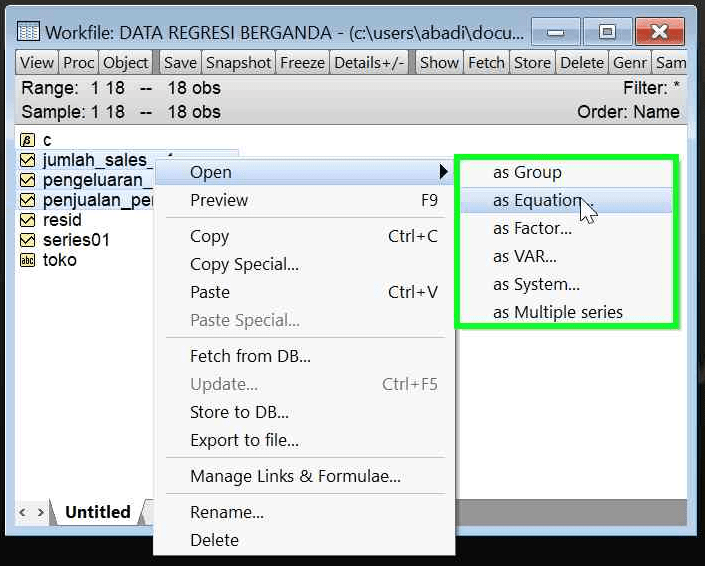Screen dimensions: 705x566
Task: Click the series icon beside pengeluaran
Action: pyautogui.click(x=27, y=180)
